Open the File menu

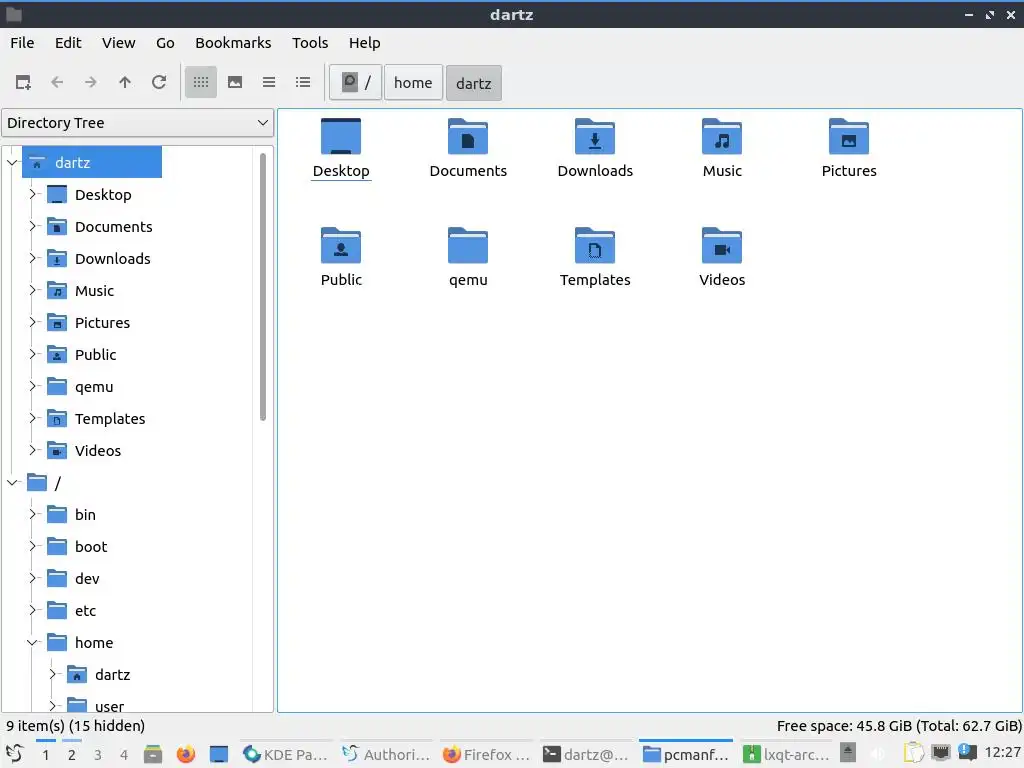tap(22, 43)
